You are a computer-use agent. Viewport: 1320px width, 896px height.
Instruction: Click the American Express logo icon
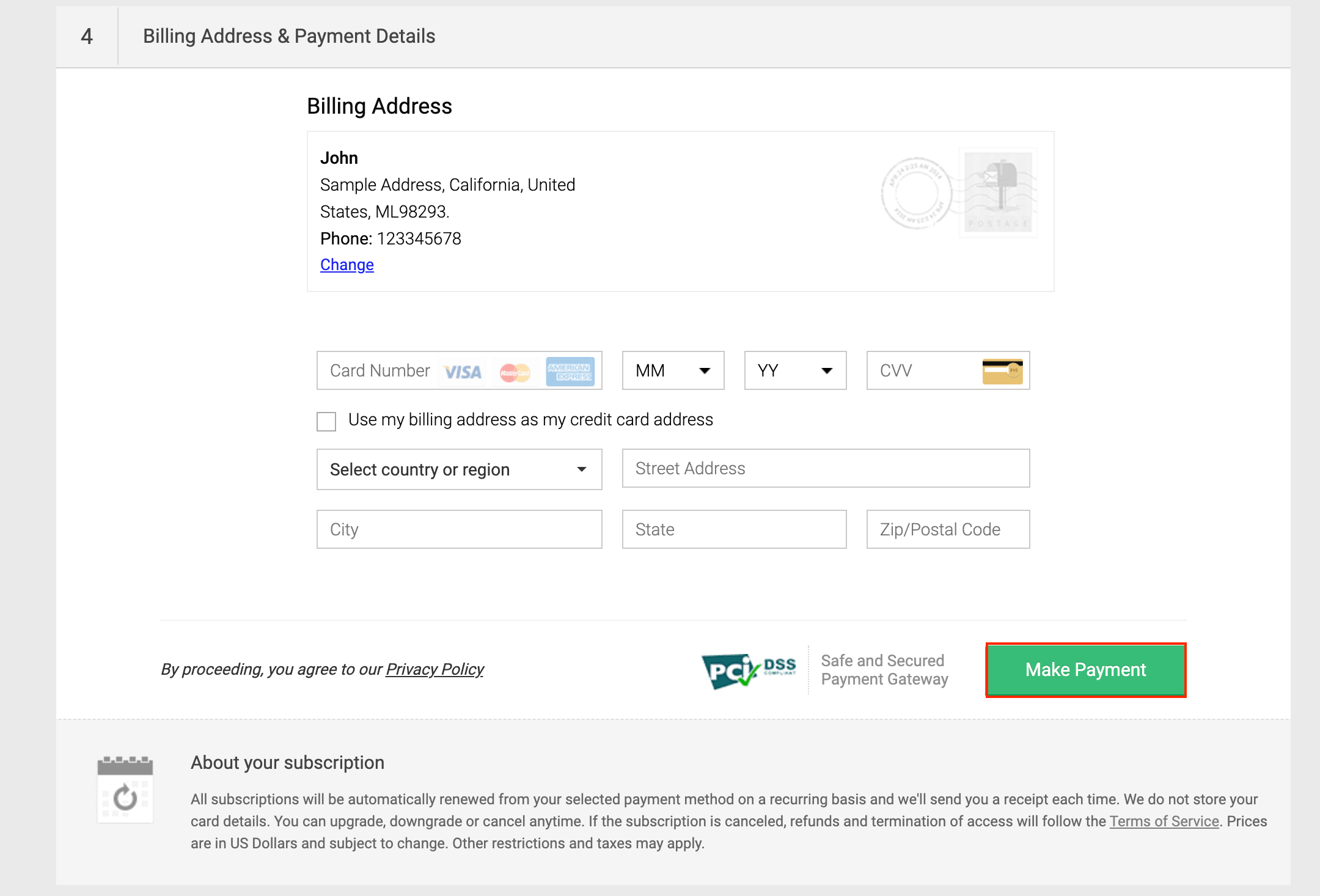pos(570,371)
